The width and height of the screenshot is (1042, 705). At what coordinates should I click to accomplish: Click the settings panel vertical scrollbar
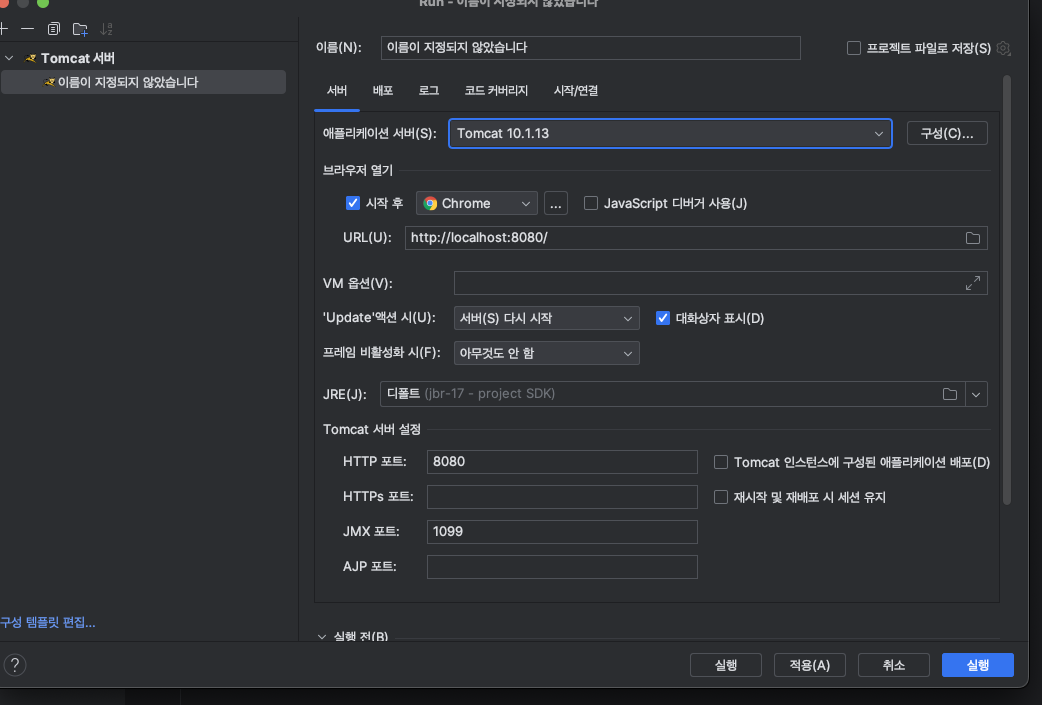1007,290
